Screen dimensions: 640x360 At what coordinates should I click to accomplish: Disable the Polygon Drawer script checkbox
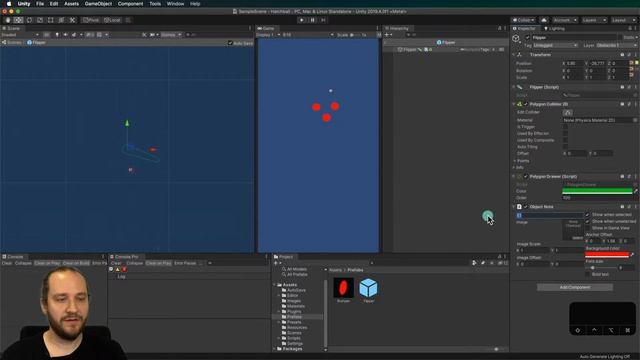526,177
